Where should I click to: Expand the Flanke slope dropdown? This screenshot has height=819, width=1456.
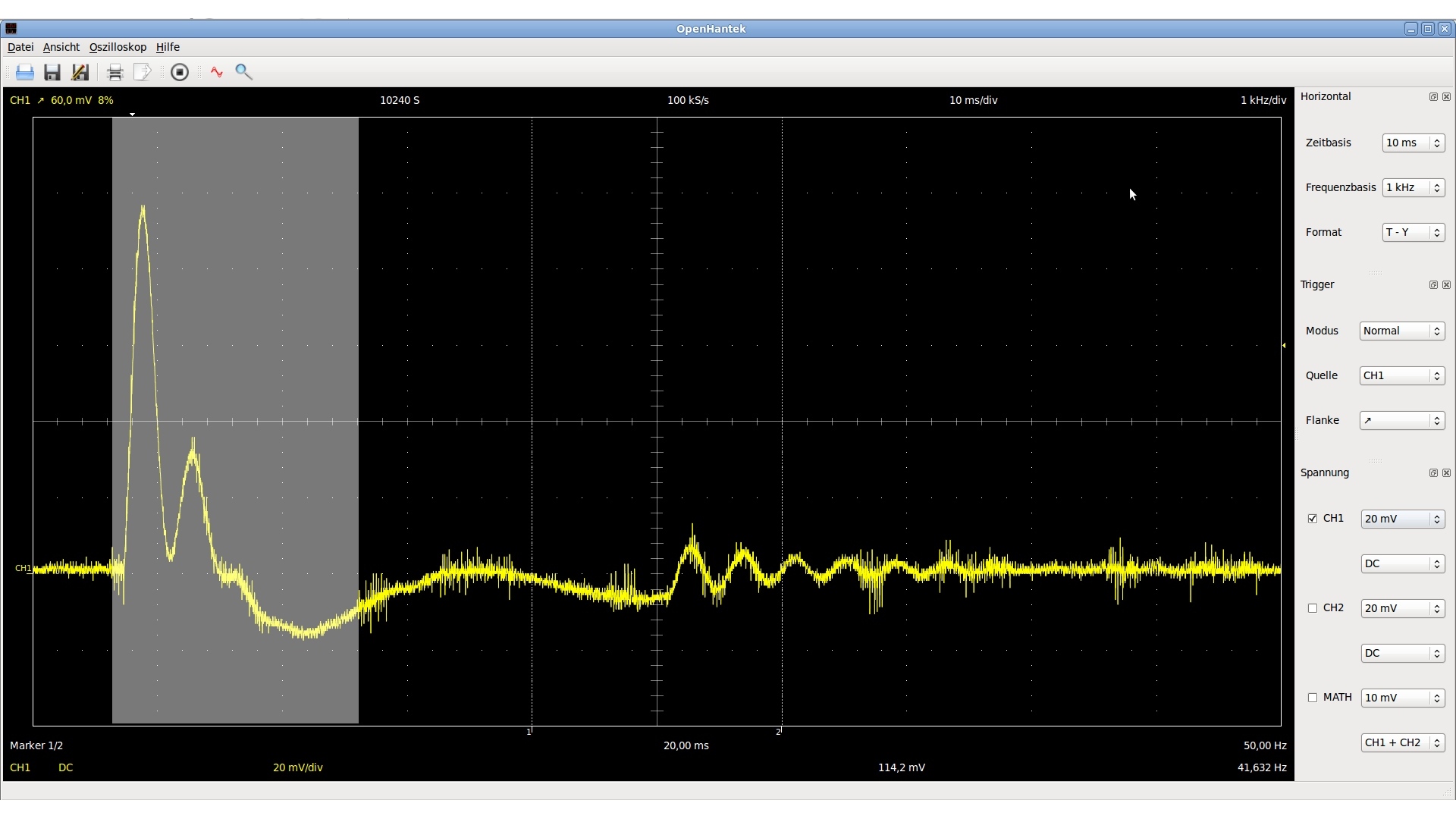coord(1401,421)
